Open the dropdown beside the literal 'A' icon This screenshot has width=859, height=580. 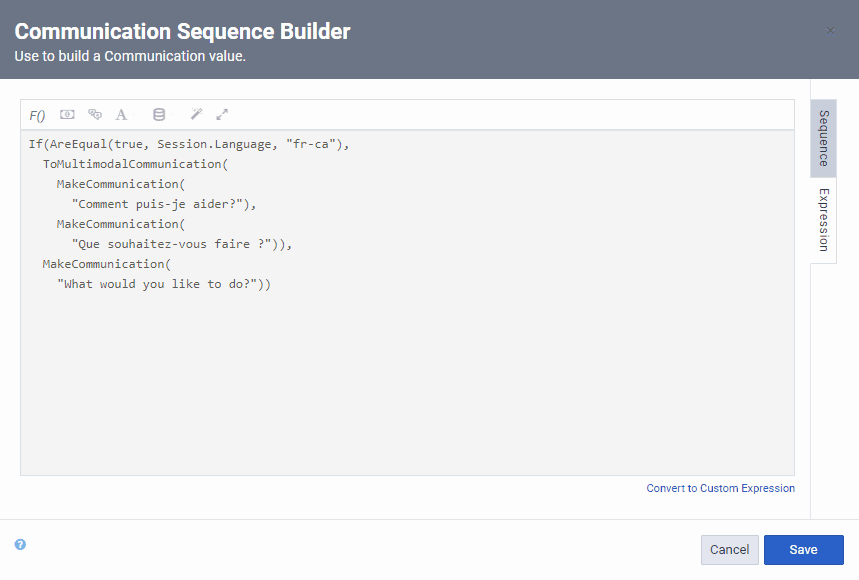coord(133,114)
